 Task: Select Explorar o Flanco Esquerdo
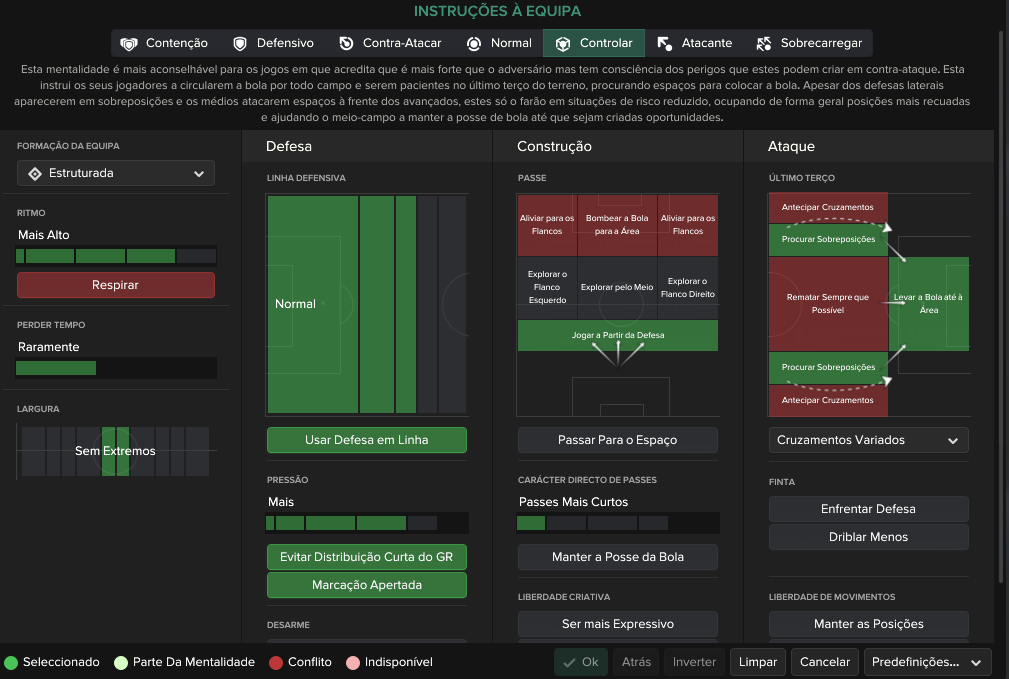click(547, 288)
